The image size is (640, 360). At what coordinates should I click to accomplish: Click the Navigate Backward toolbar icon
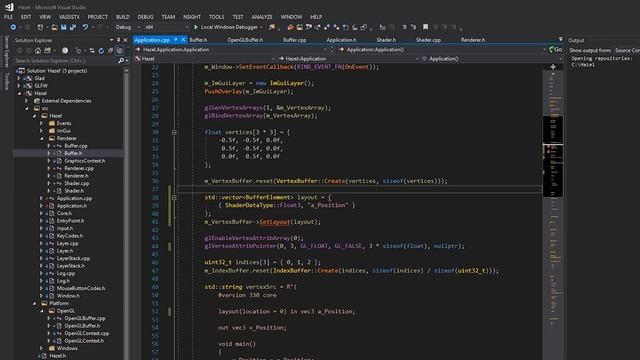point(13,27)
